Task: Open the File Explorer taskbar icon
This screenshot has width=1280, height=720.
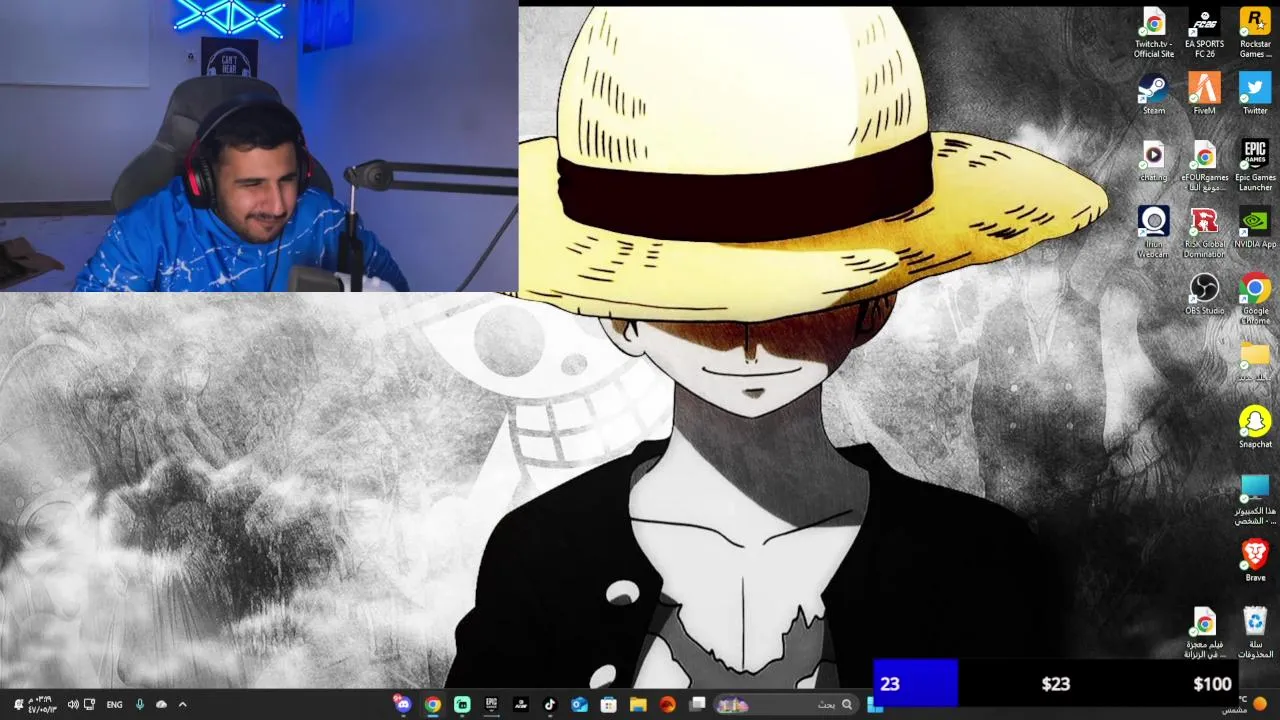Action: [638, 704]
